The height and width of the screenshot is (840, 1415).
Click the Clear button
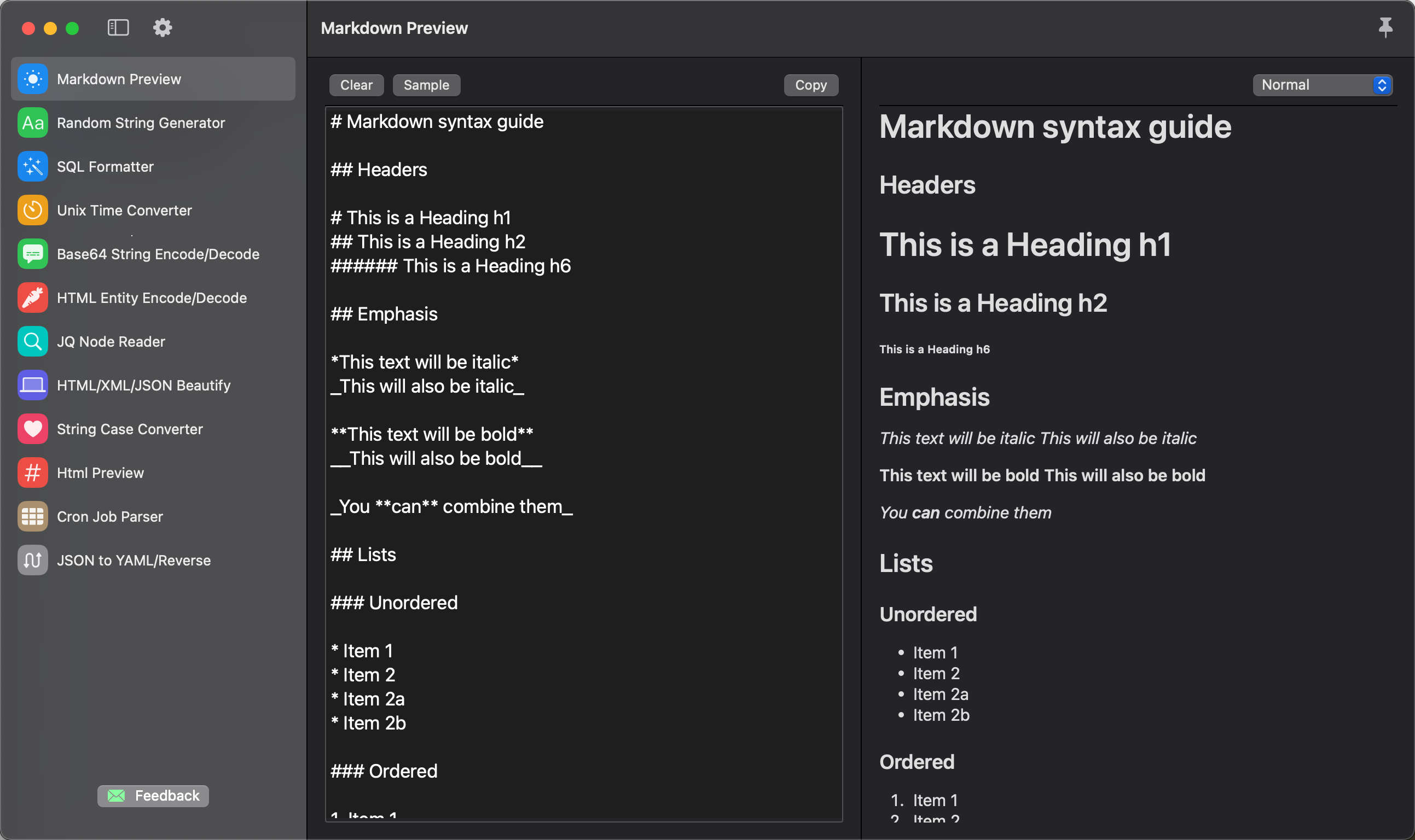point(356,85)
